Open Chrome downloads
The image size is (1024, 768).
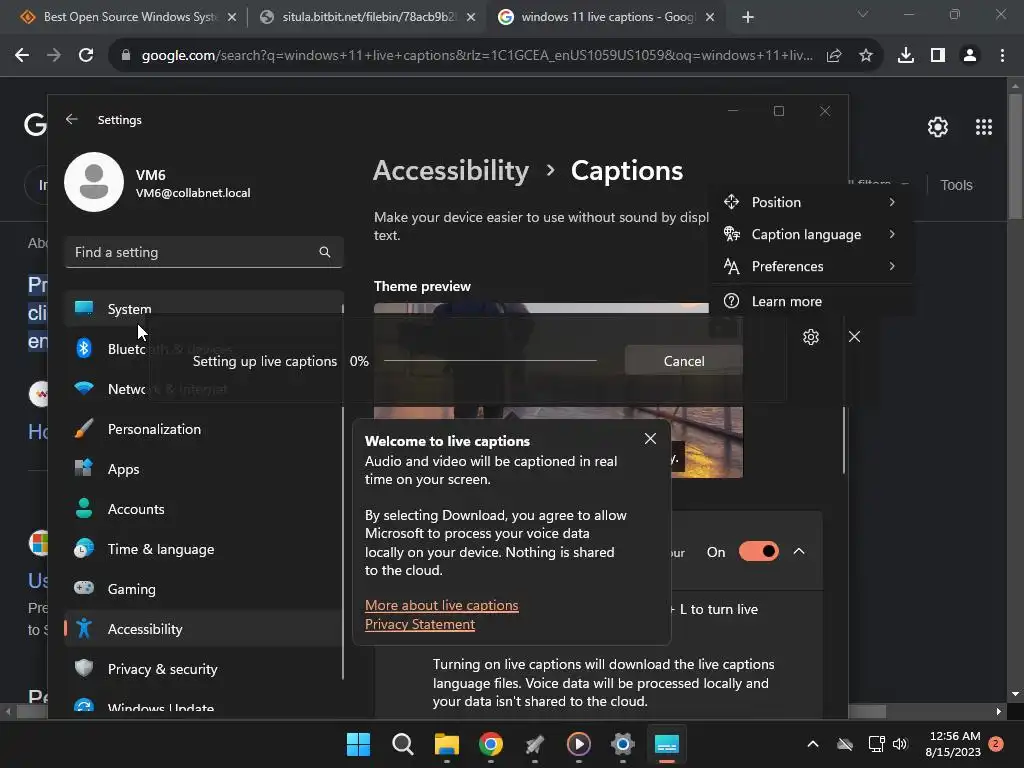(x=906, y=56)
